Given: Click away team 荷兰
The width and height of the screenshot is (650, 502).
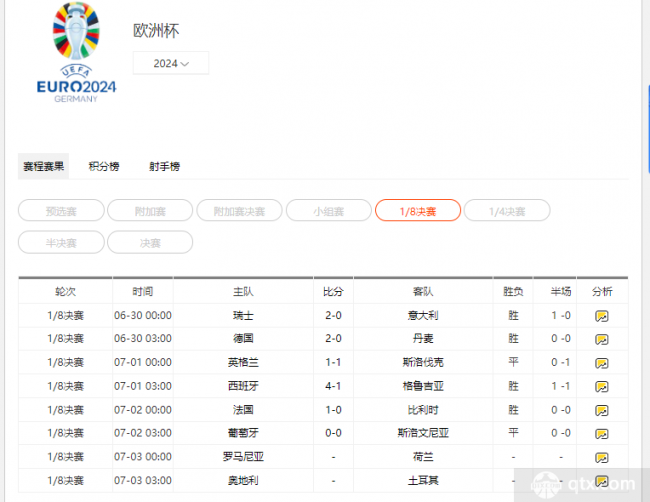Looking at the screenshot, I should coord(423,457).
